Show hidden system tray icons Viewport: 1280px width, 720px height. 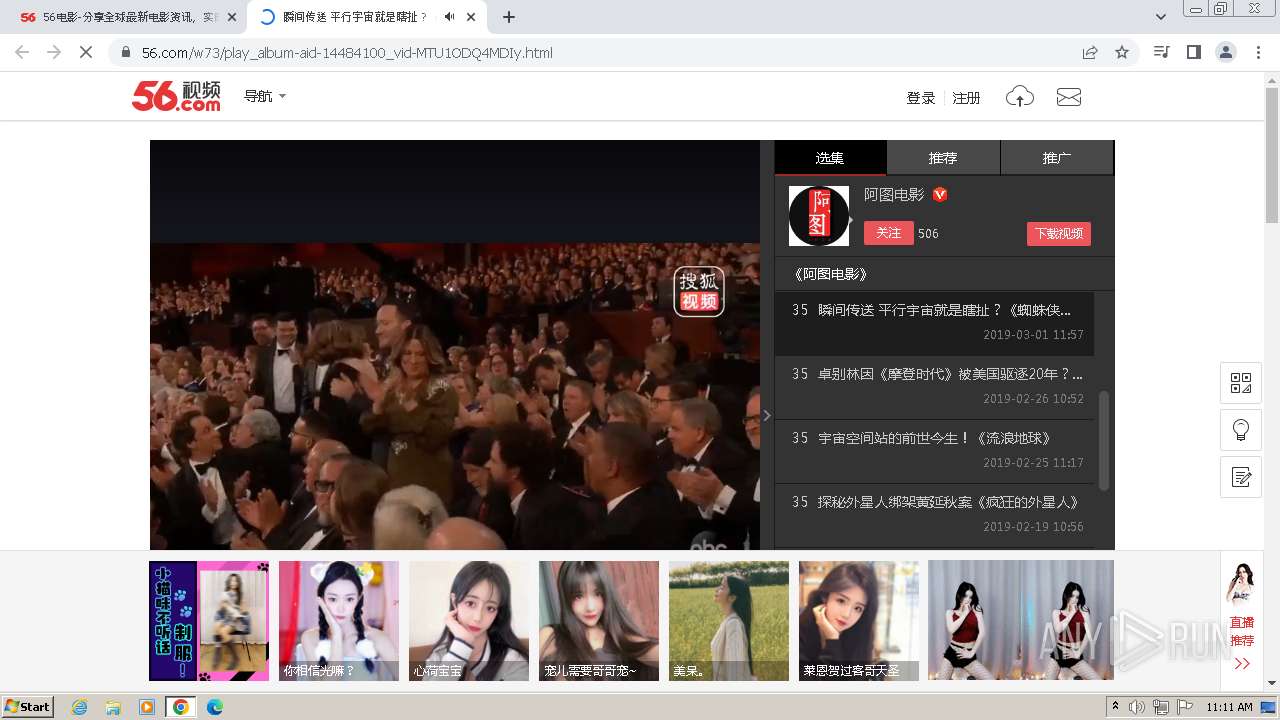click(x=1115, y=707)
